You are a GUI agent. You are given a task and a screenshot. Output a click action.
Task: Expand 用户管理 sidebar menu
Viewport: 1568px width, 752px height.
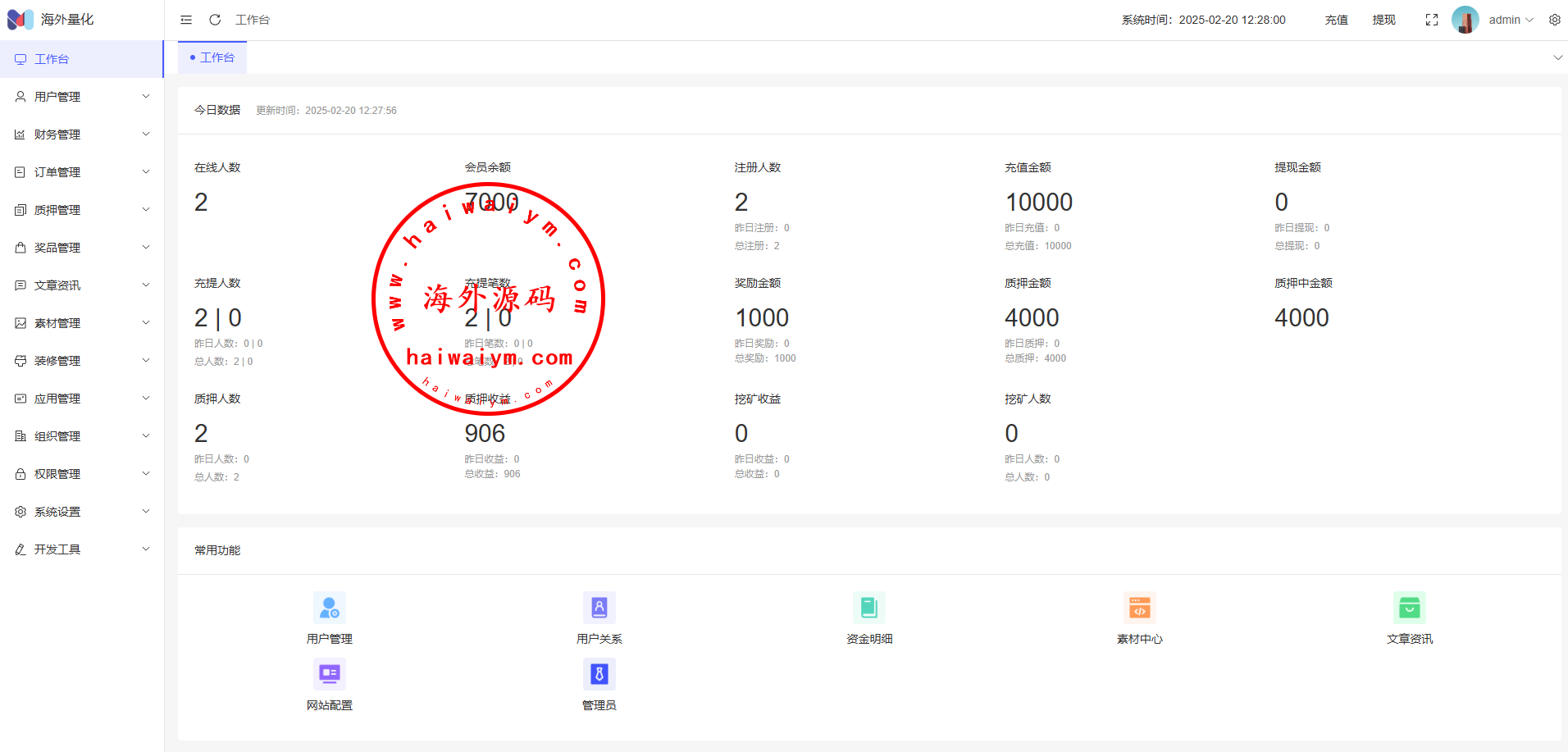tap(82, 97)
